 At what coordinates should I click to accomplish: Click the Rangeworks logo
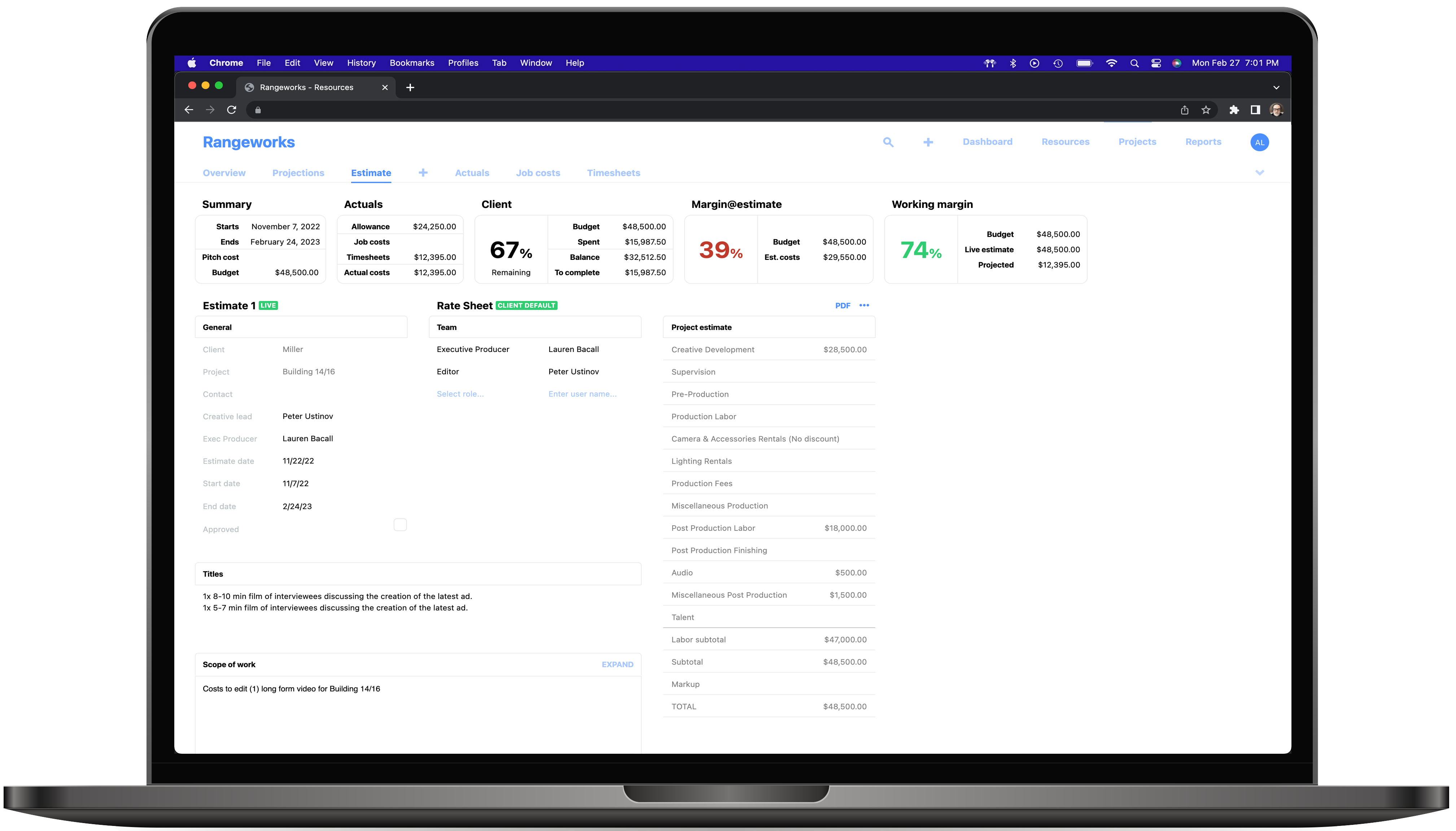[249, 142]
